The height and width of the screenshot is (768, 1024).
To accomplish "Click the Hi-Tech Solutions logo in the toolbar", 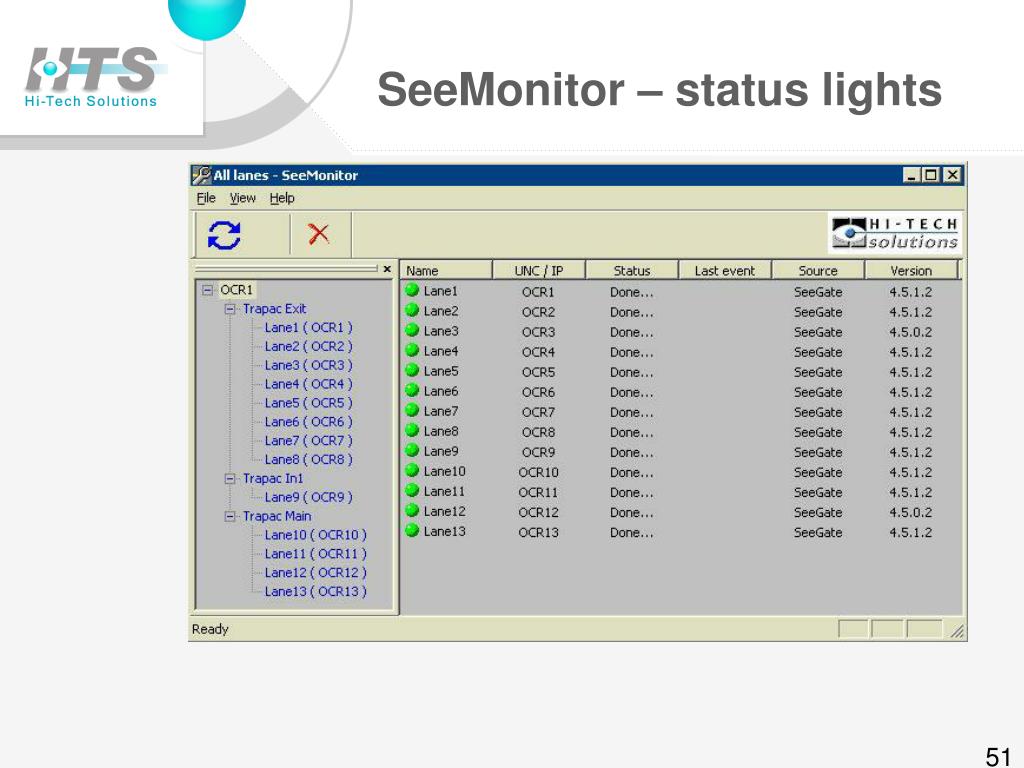I will (895, 233).
